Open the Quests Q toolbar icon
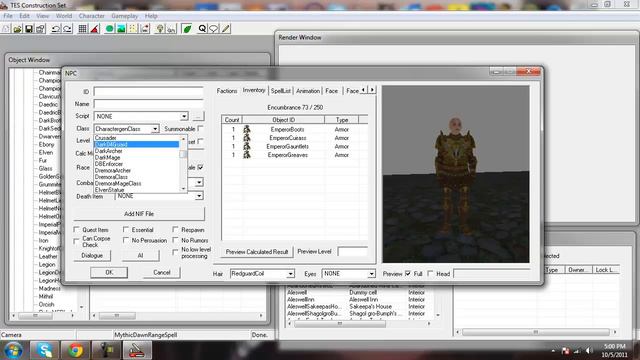 (x=202, y=29)
